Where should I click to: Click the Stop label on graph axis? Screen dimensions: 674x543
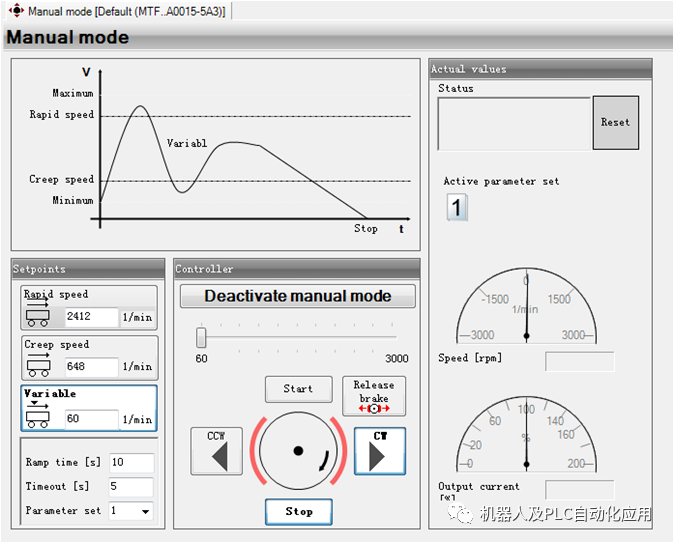pyautogui.click(x=366, y=229)
